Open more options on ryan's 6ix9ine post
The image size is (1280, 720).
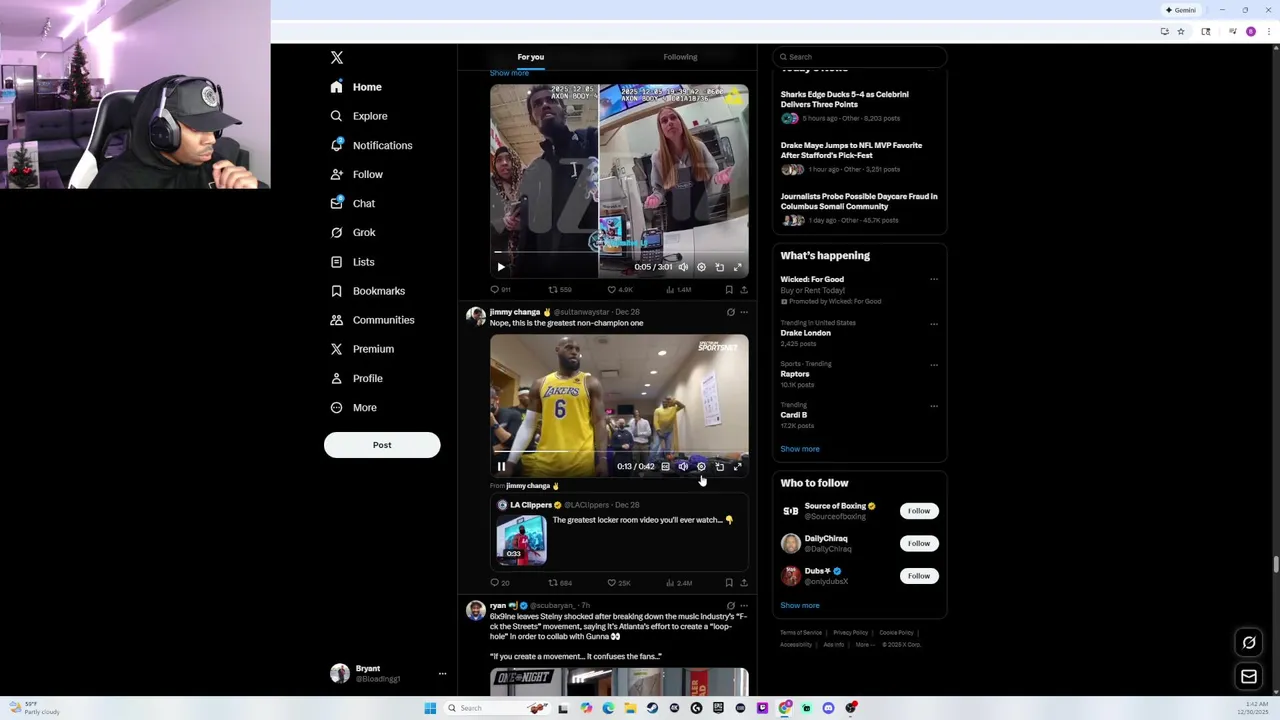[743, 606]
